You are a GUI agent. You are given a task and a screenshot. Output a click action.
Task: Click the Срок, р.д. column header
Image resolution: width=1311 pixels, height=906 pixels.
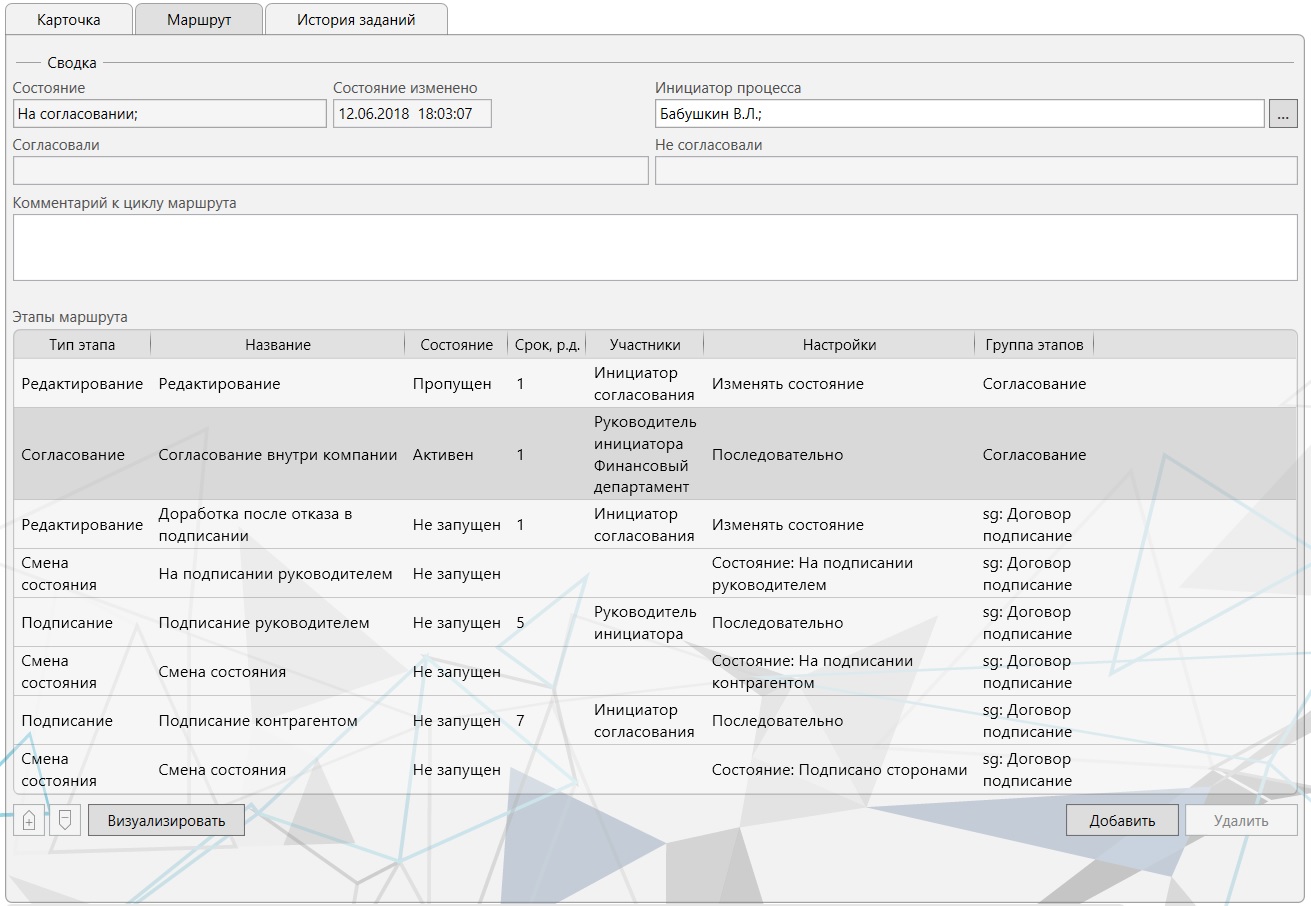pyautogui.click(x=546, y=345)
